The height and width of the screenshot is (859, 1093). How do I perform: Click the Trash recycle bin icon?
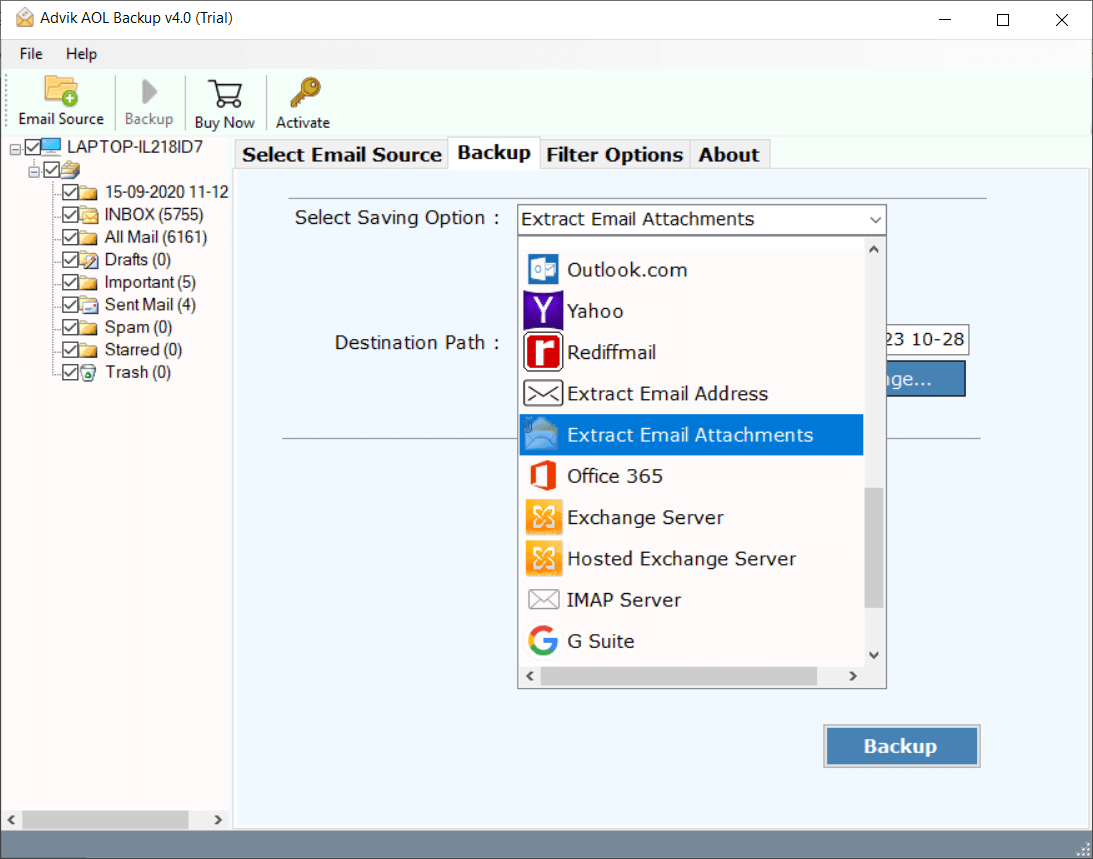[x=88, y=372]
